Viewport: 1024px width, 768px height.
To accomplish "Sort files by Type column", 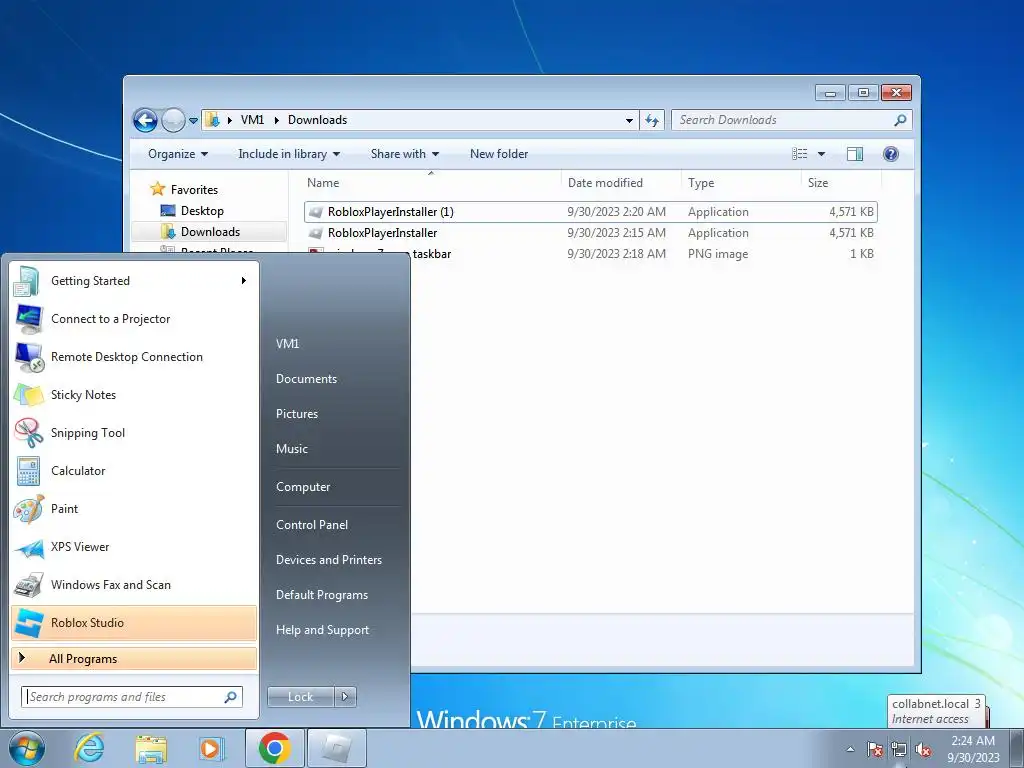I will pos(741,183).
